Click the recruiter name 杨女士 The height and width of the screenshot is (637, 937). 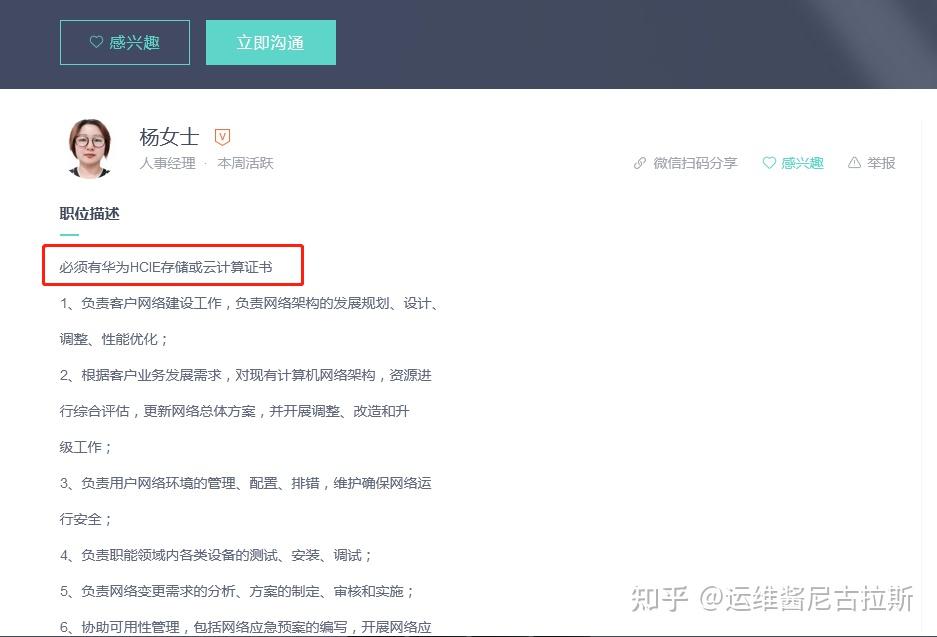(169, 137)
